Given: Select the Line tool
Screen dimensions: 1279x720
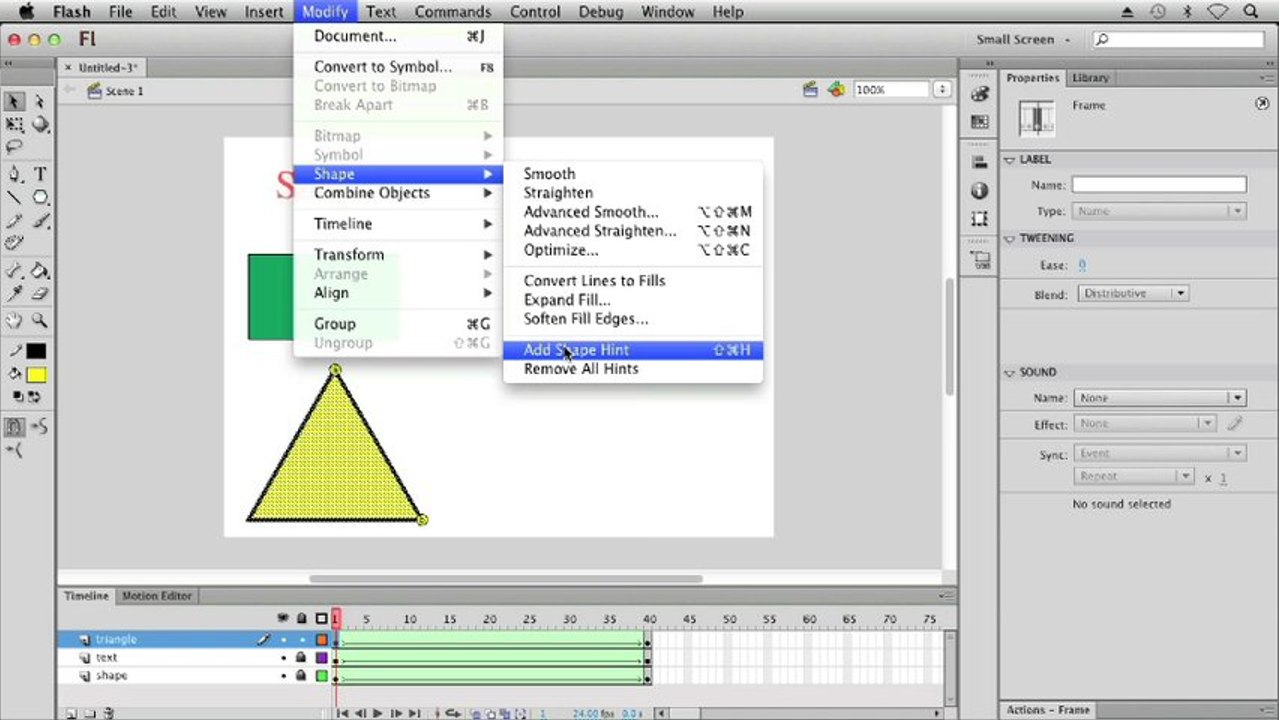Looking at the screenshot, I should pos(15,197).
